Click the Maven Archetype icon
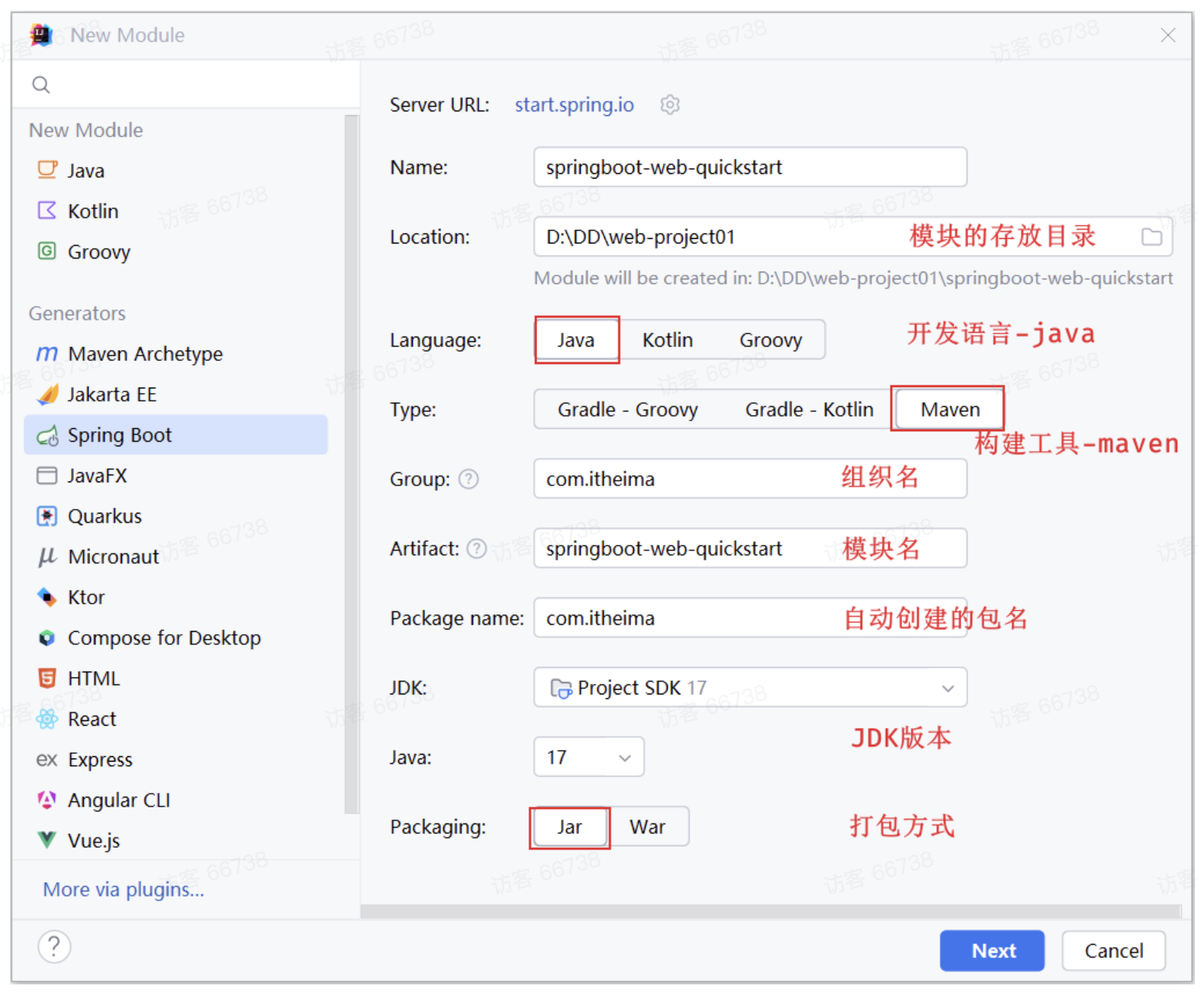Viewport: 1204px width, 992px height. pos(47,353)
